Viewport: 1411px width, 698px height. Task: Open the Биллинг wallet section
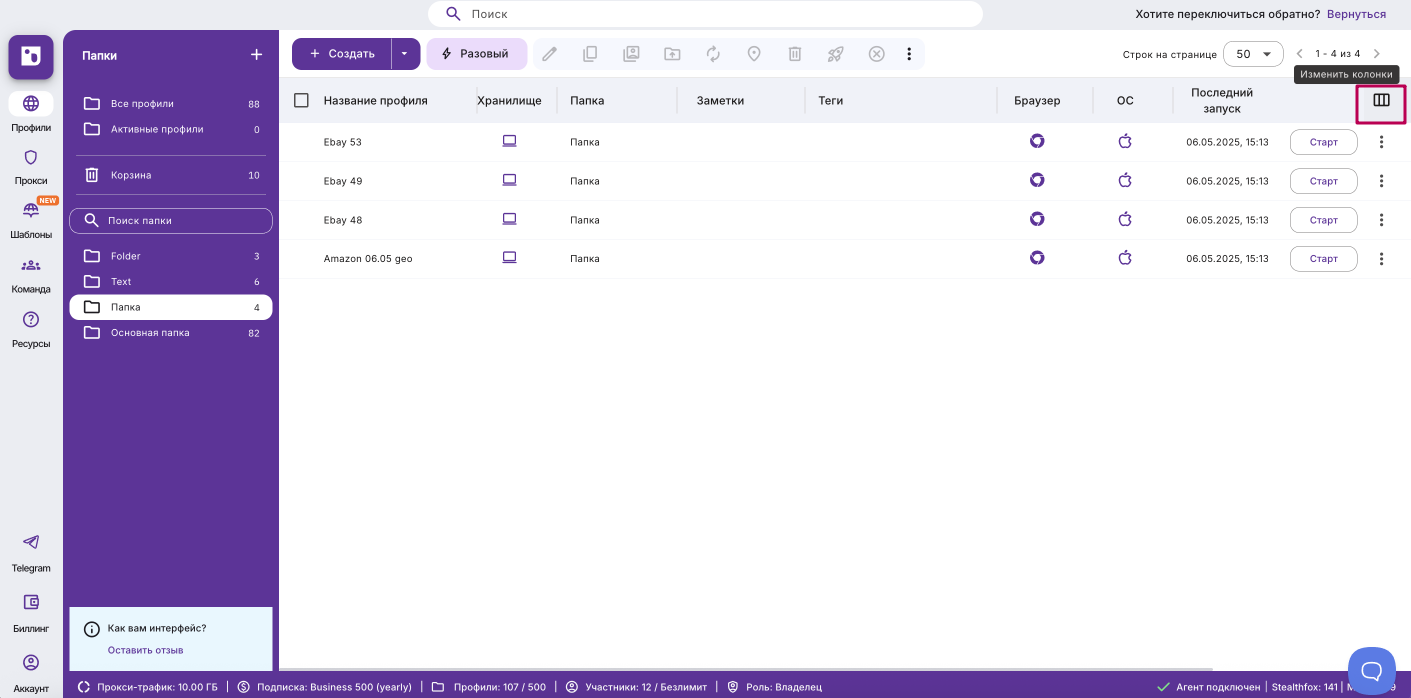pos(31,613)
